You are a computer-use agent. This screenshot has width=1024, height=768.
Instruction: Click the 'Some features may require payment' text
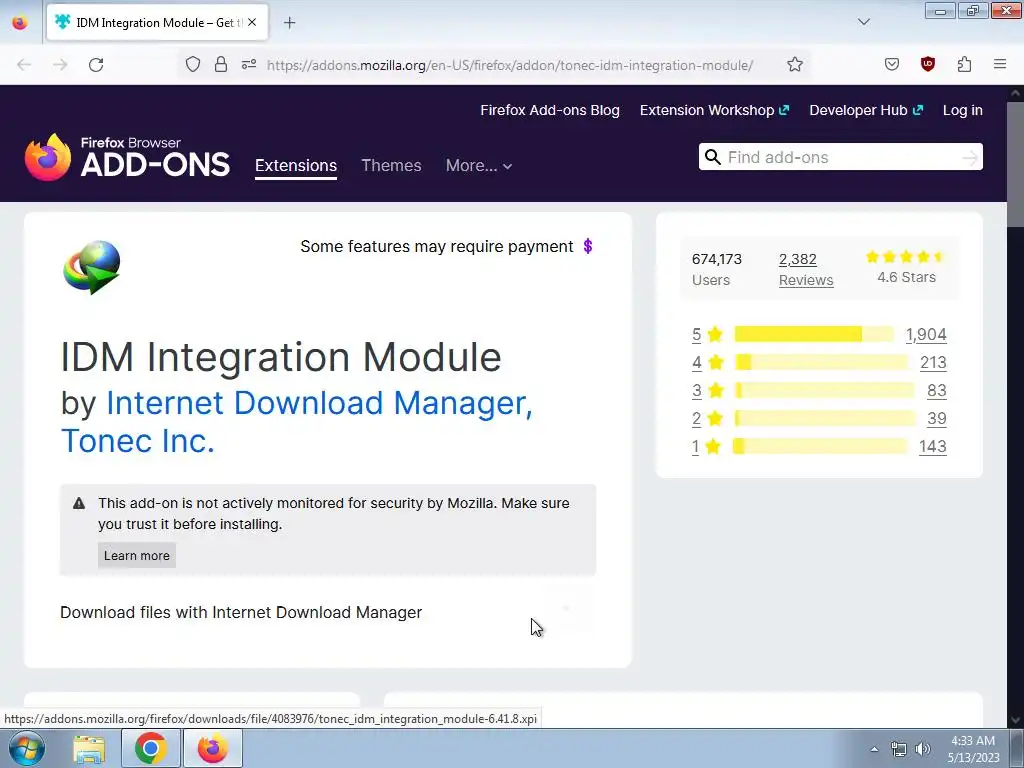click(x=436, y=246)
